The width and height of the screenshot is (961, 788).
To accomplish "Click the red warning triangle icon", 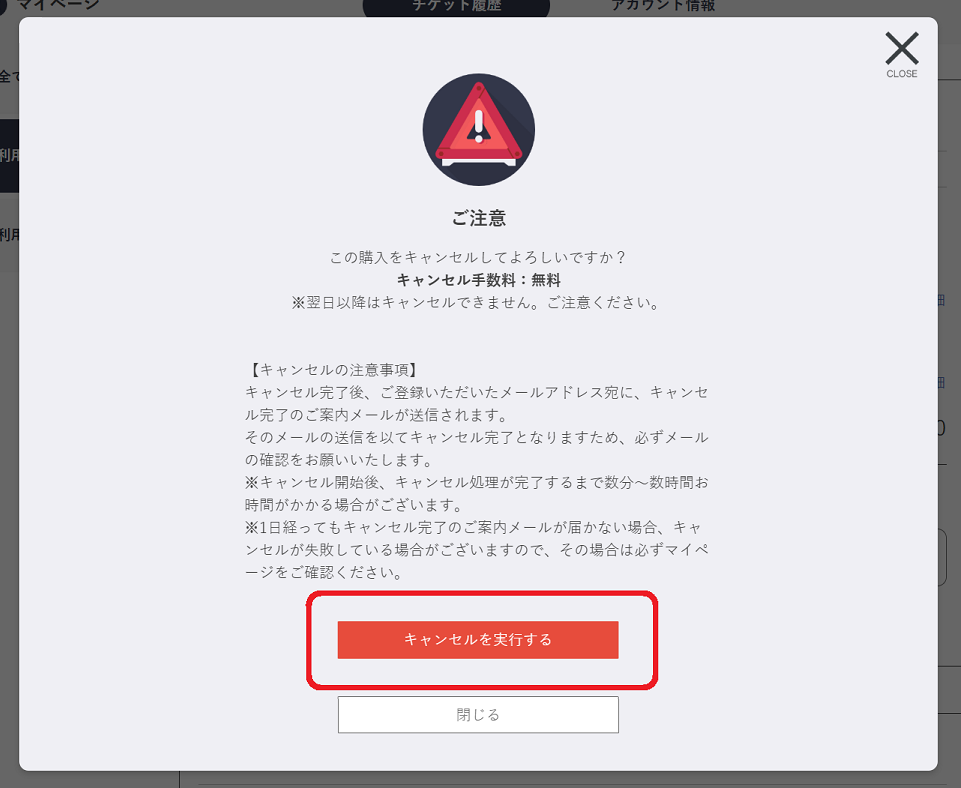I will pyautogui.click(x=479, y=122).
